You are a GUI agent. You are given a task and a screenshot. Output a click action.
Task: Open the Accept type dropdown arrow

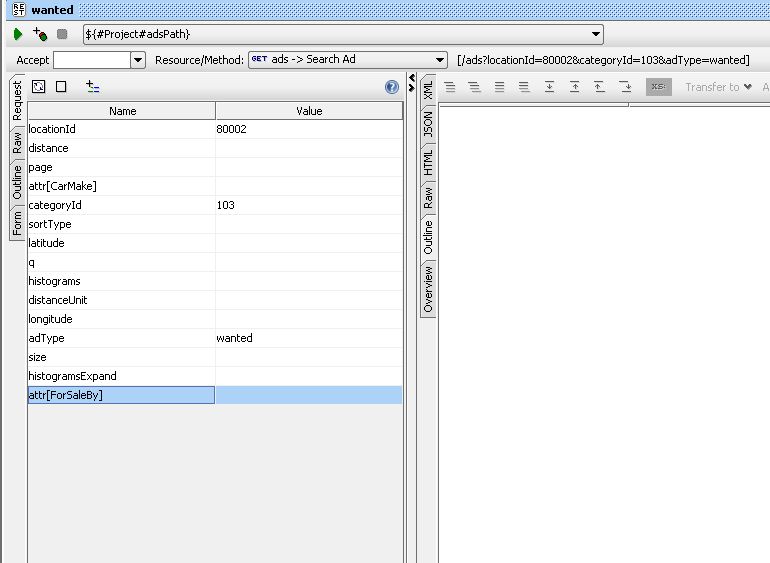point(138,60)
